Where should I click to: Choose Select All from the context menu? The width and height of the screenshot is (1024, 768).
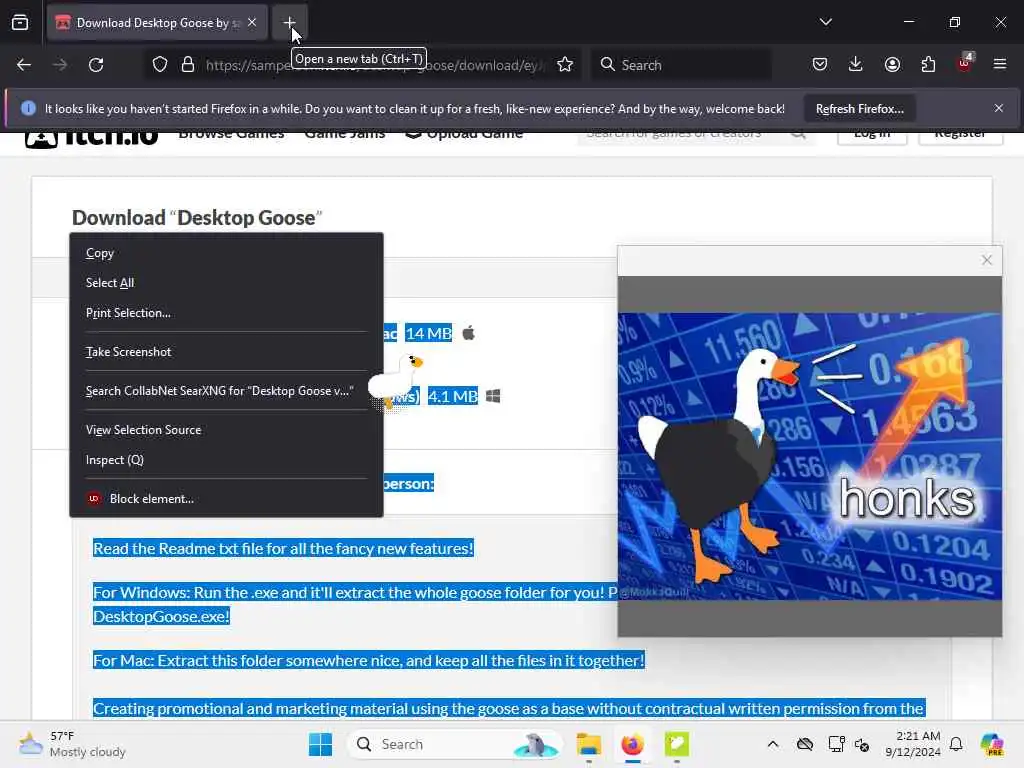[x=226, y=283]
